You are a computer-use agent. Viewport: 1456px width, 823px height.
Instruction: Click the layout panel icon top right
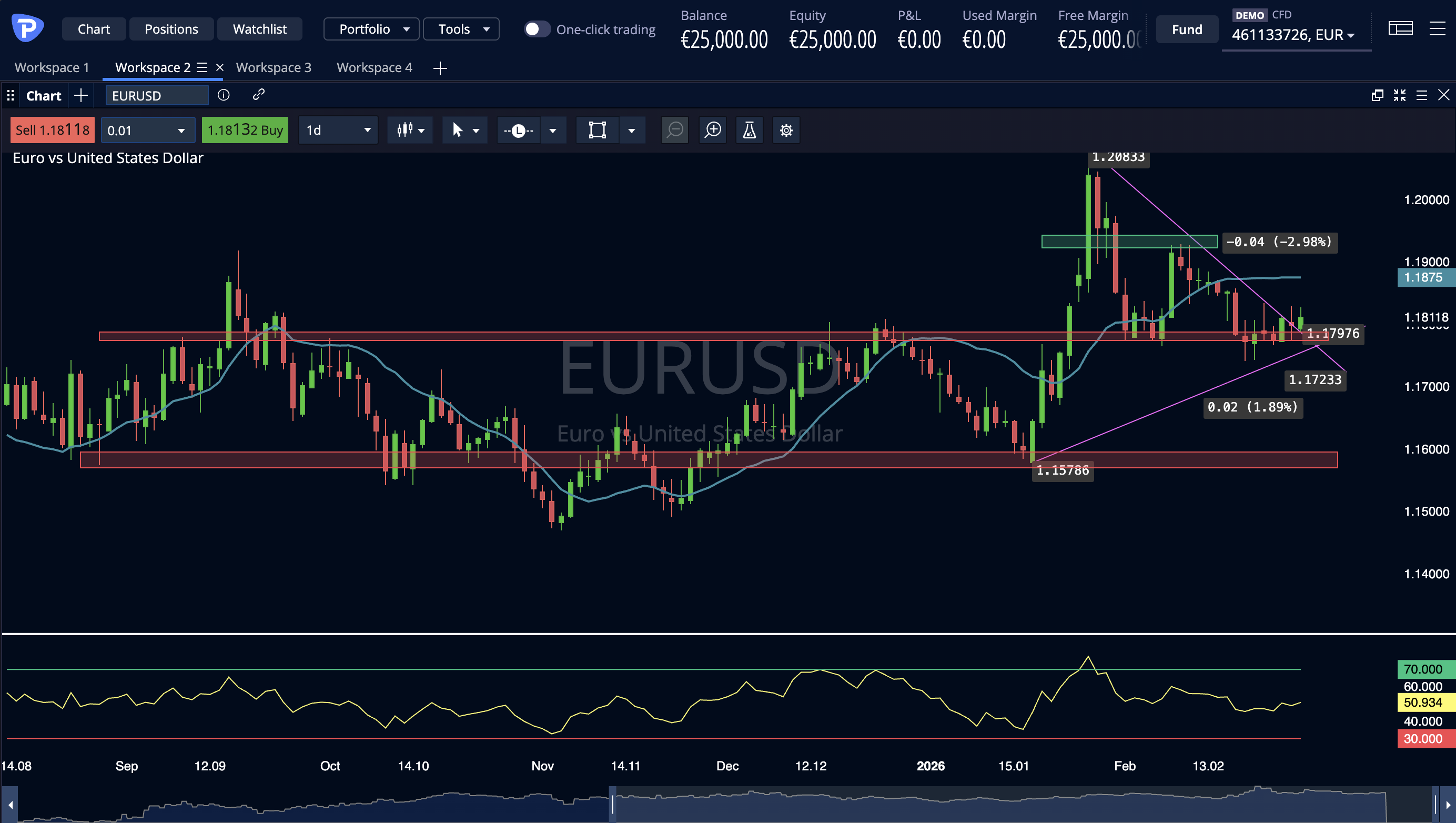(x=1400, y=28)
